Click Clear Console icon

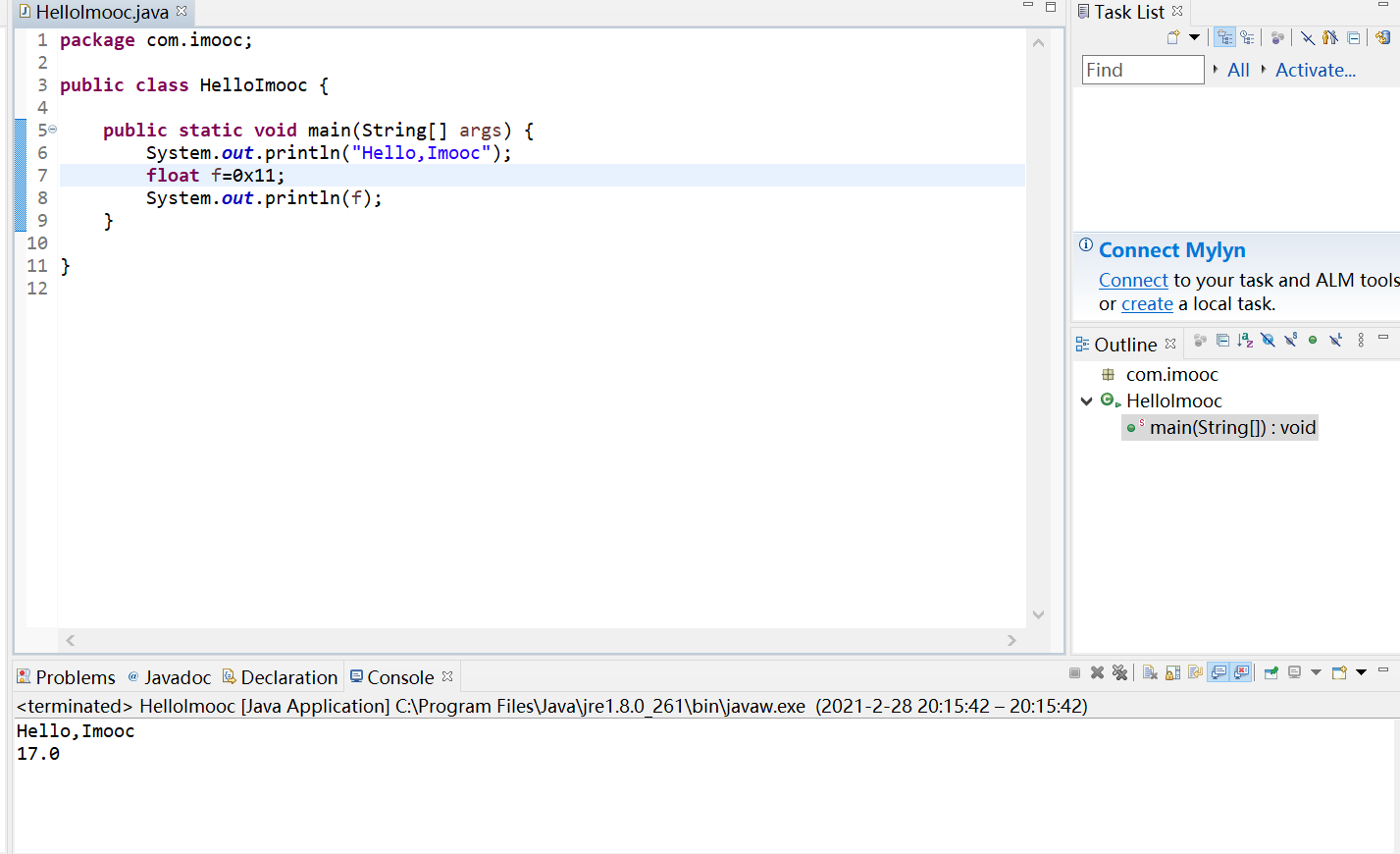pyautogui.click(x=1150, y=672)
